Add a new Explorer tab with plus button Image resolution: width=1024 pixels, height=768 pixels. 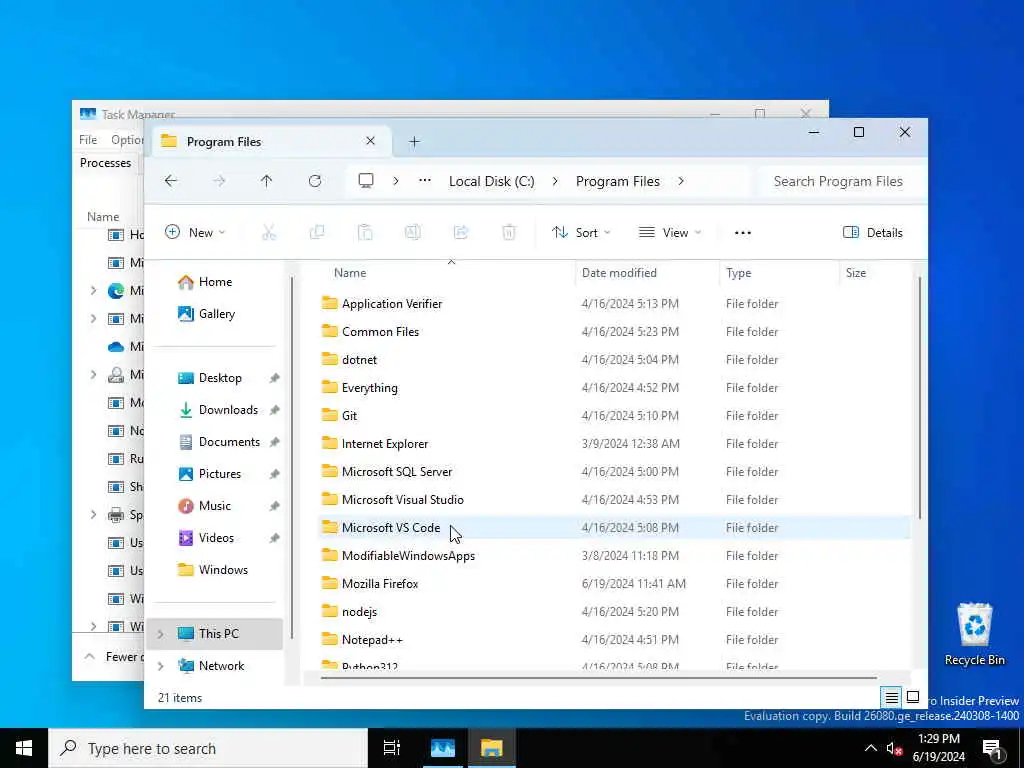pyautogui.click(x=414, y=142)
